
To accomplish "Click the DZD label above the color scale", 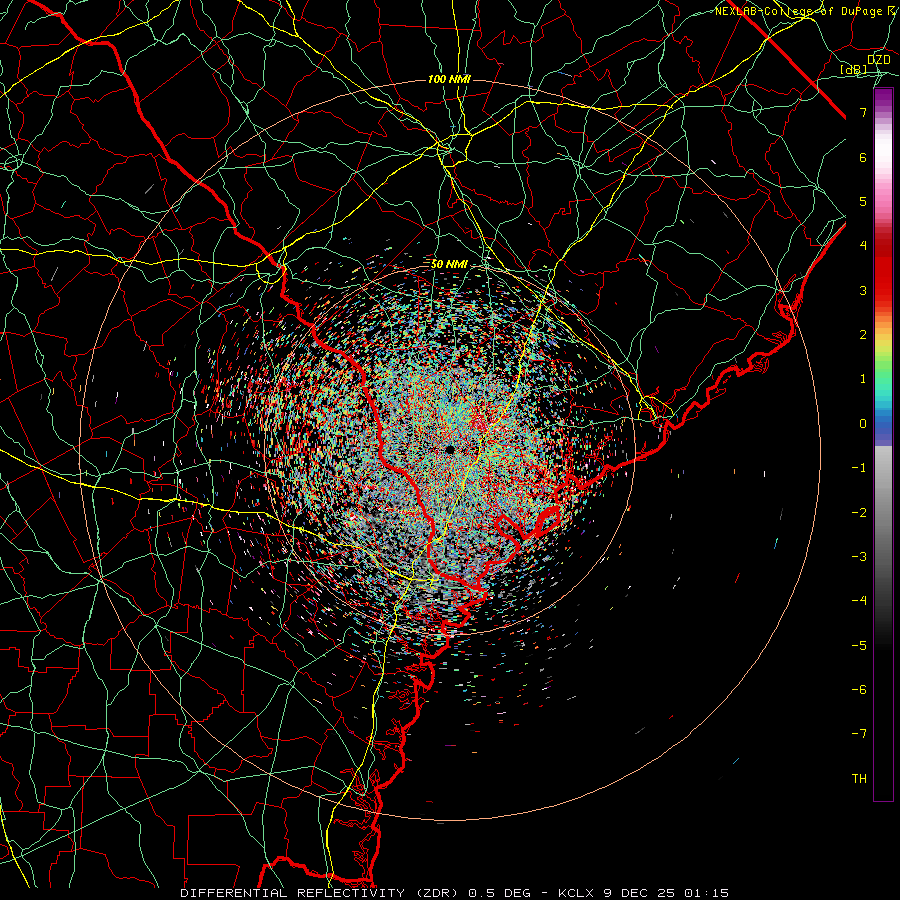I will [x=878, y=59].
